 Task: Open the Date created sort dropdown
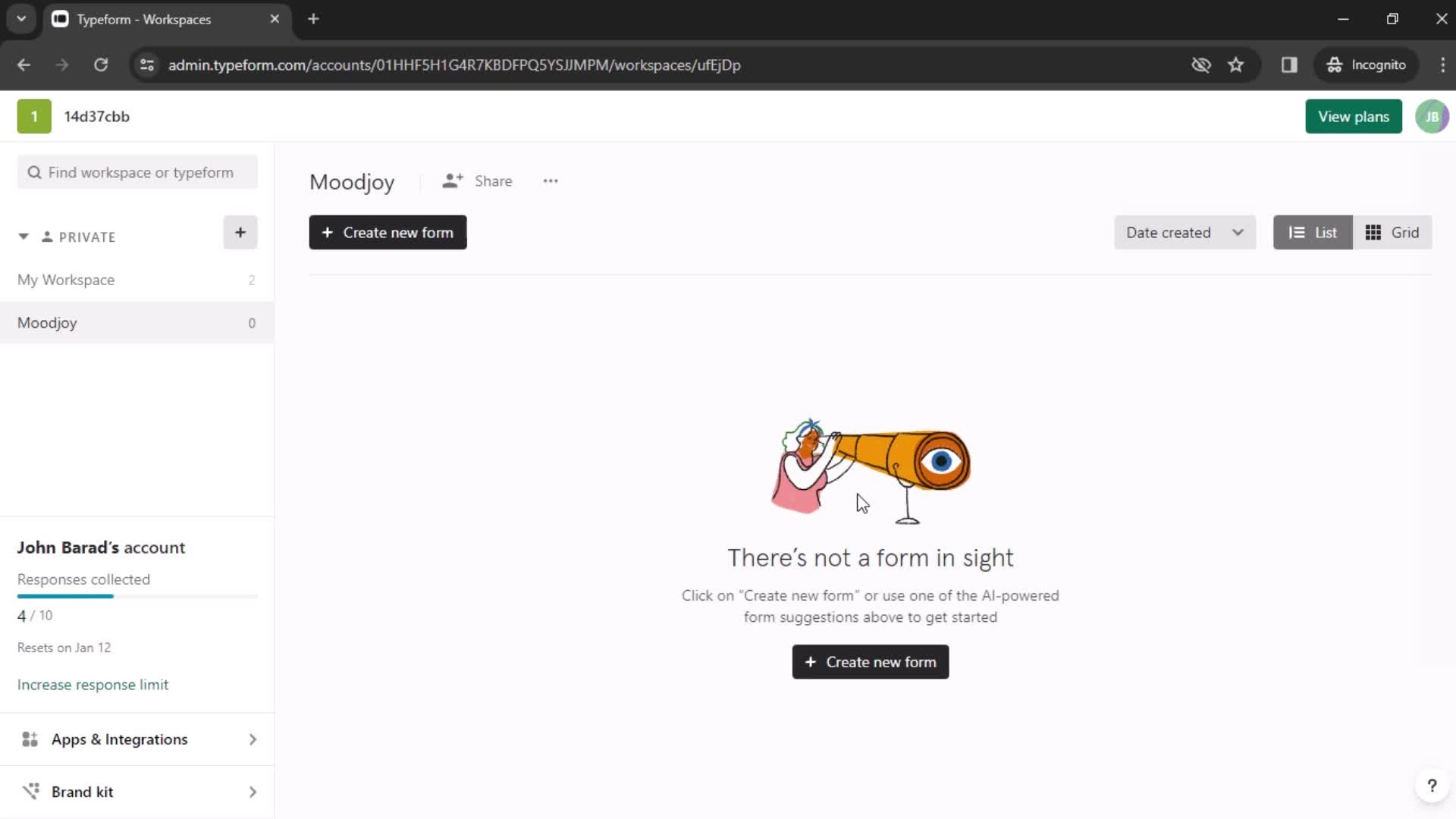pos(1183,232)
